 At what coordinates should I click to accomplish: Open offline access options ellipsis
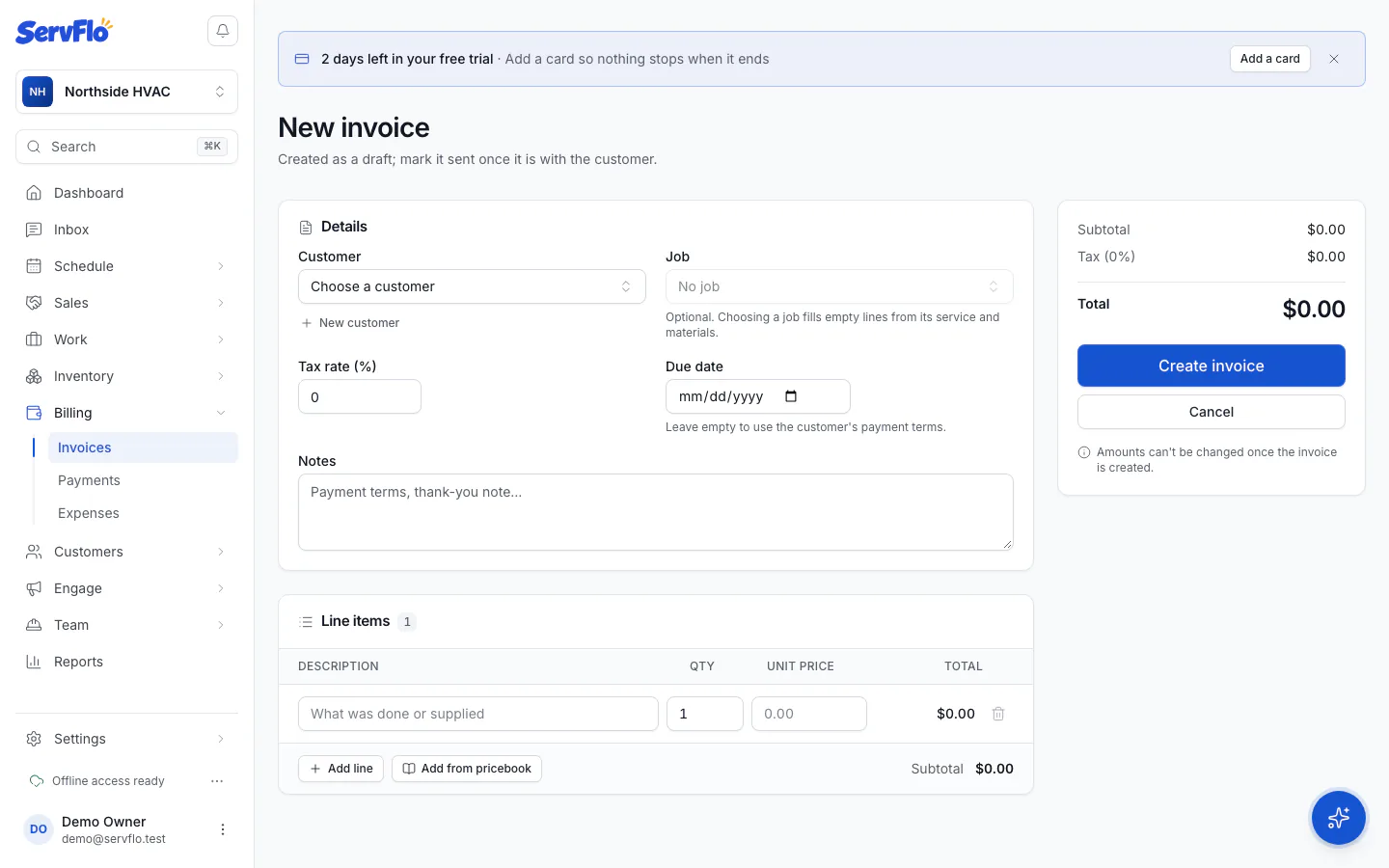217,781
